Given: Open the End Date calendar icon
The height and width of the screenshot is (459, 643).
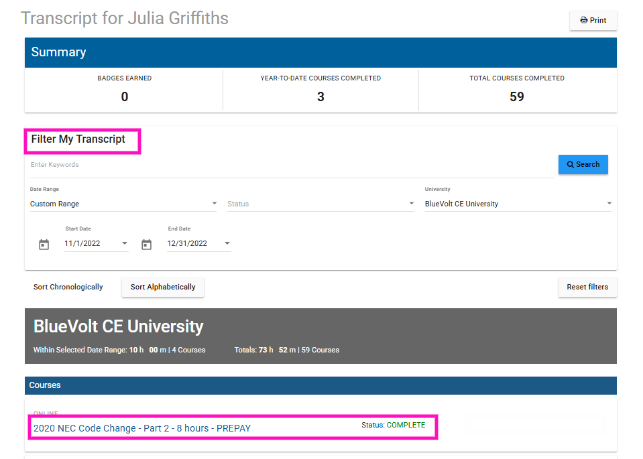Looking at the screenshot, I should tap(146, 244).
